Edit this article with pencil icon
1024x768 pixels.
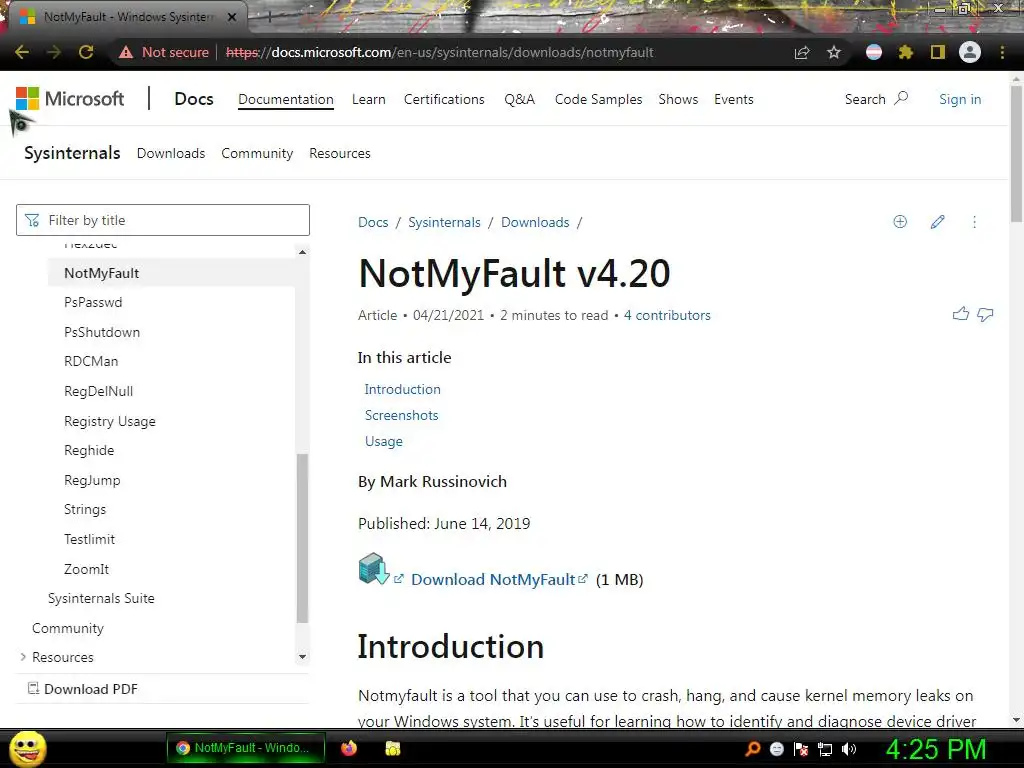(x=937, y=222)
